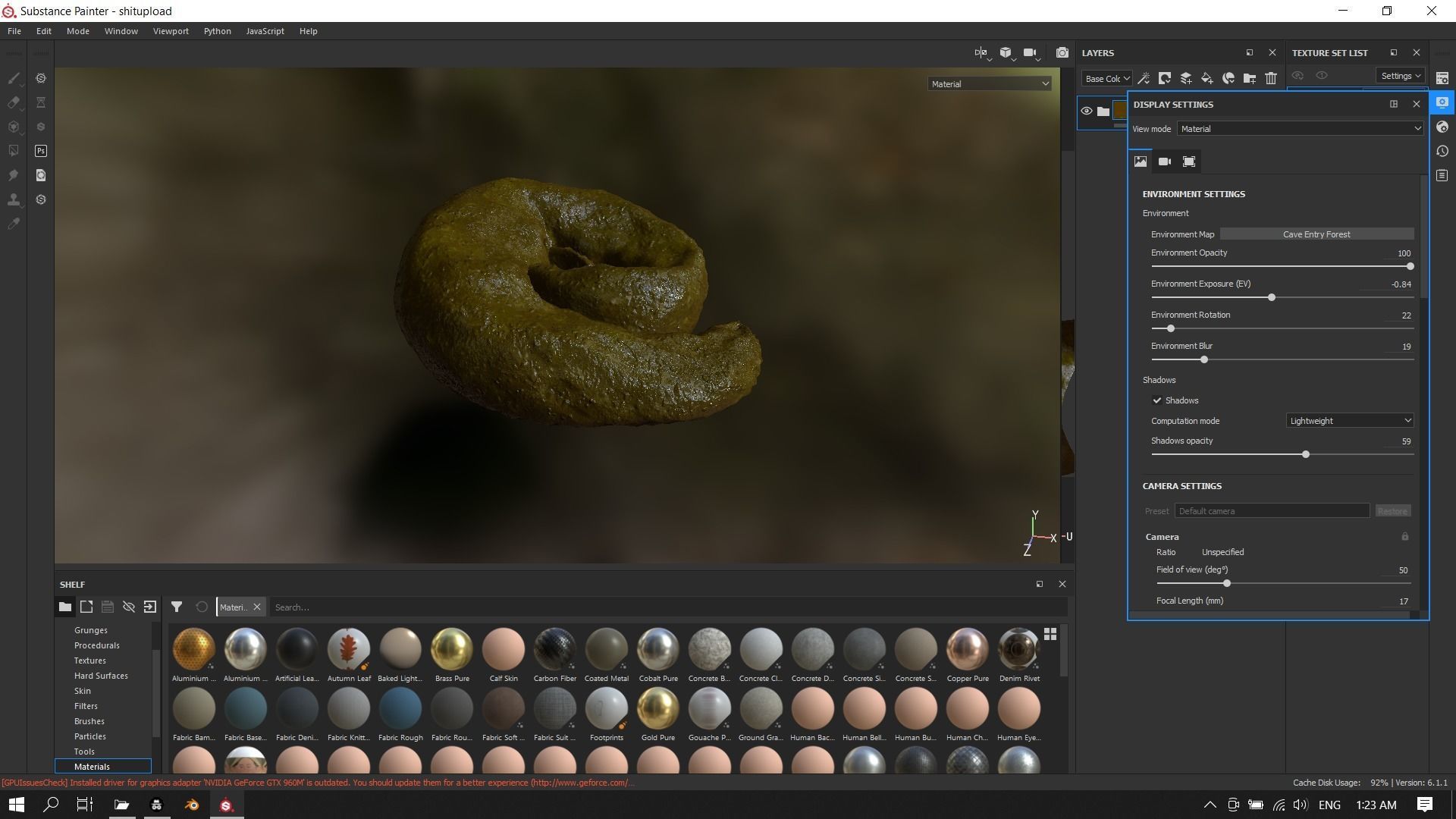Open the Computation mode Lightweight dropdown

[x=1350, y=421]
